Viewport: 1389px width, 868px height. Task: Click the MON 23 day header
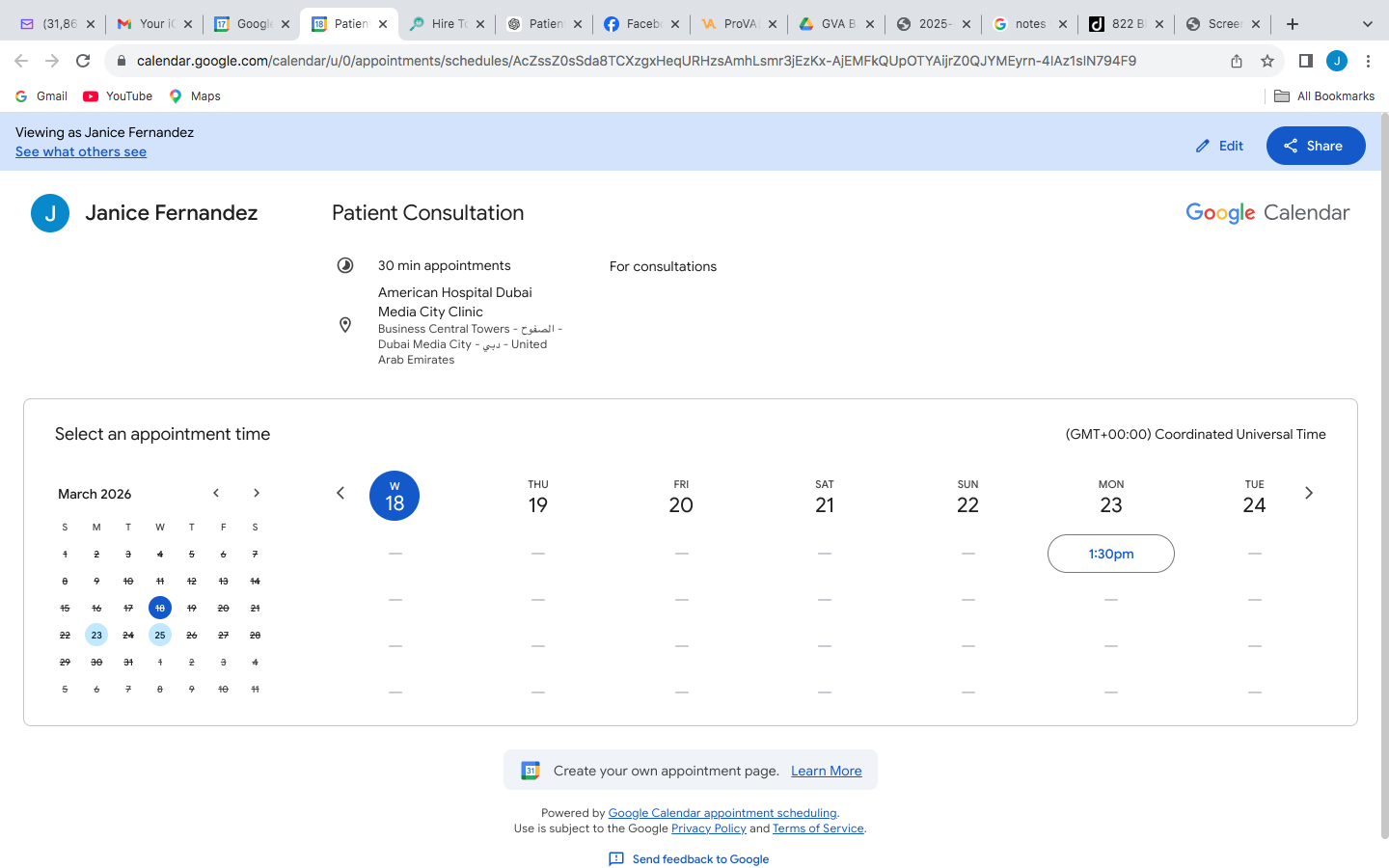(1111, 497)
